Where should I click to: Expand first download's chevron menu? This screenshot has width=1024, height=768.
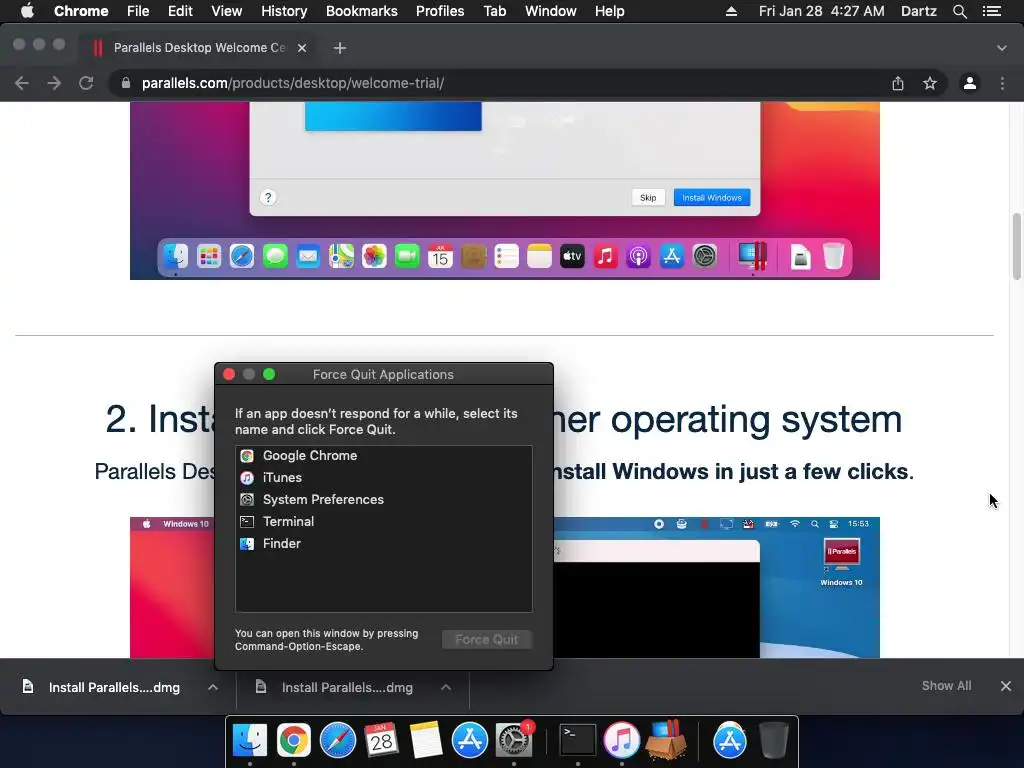pos(213,687)
